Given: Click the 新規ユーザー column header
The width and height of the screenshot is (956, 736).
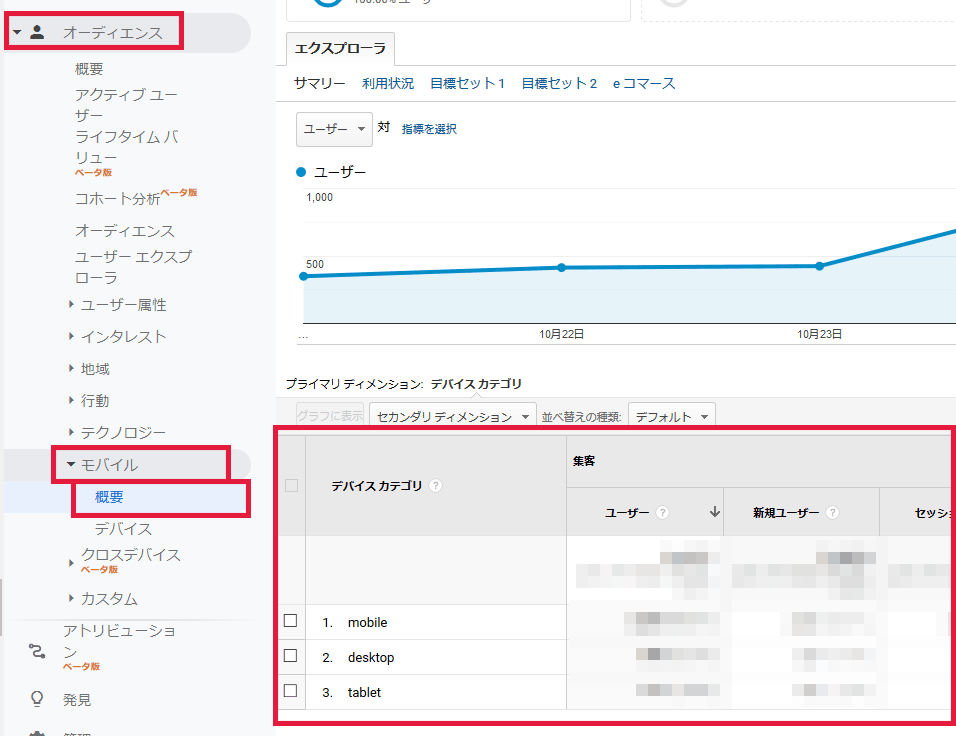Looking at the screenshot, I should click(786, 513).
